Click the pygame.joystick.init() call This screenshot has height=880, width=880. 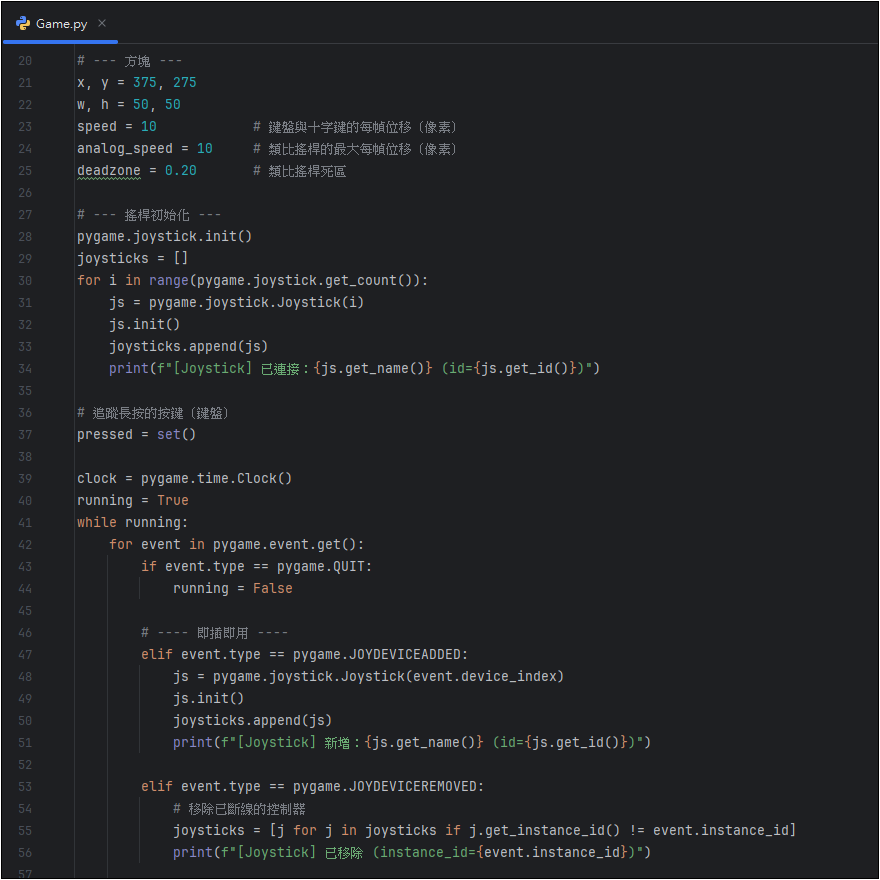coord(164,236)
